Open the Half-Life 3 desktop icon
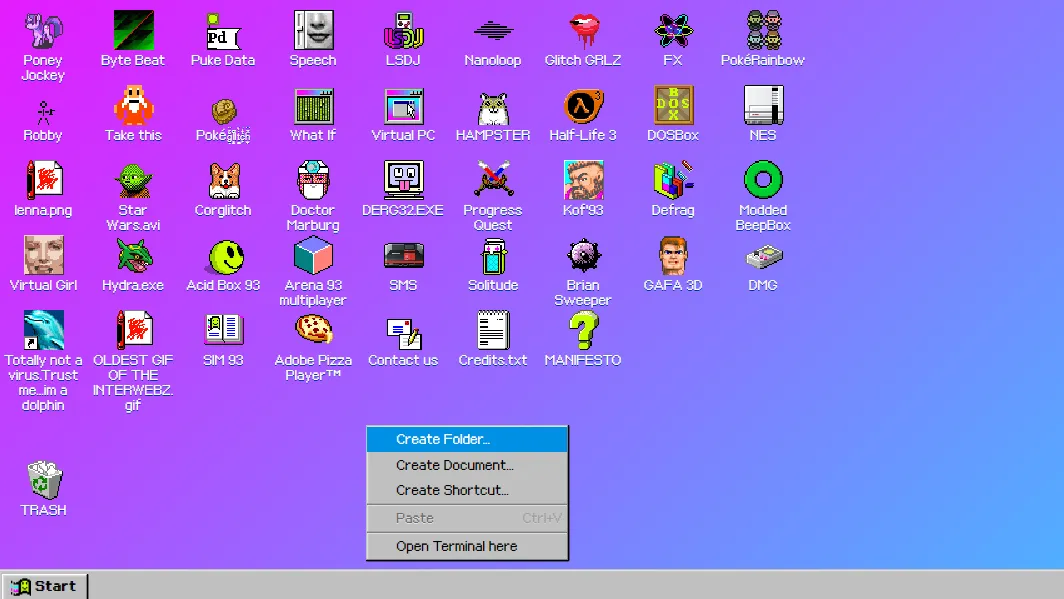This screenshot has width=1064, height=599. 583,107
